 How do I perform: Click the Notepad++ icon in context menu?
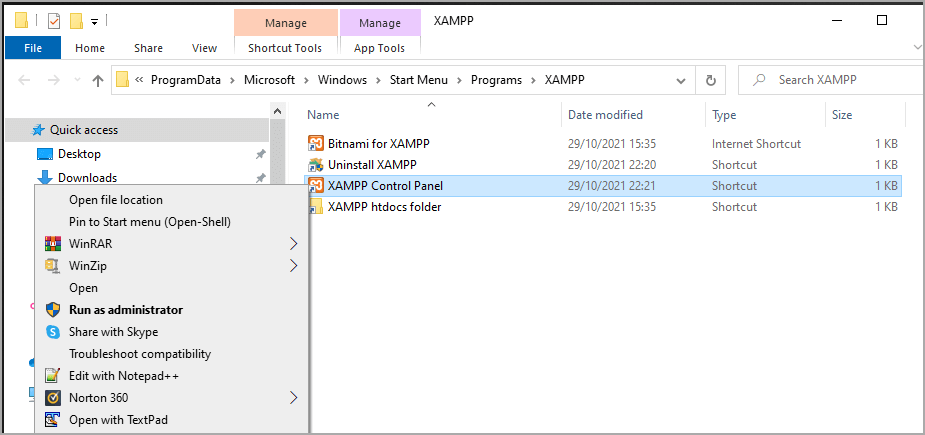coord(53,376)
